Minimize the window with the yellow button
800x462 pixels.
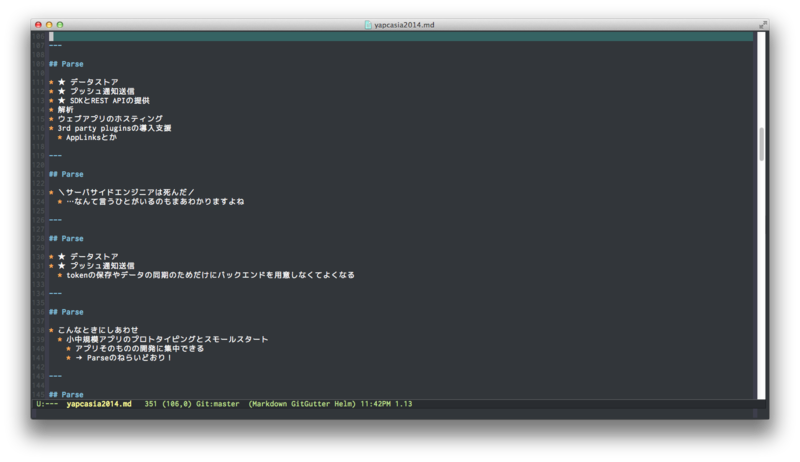coord(49,24)
